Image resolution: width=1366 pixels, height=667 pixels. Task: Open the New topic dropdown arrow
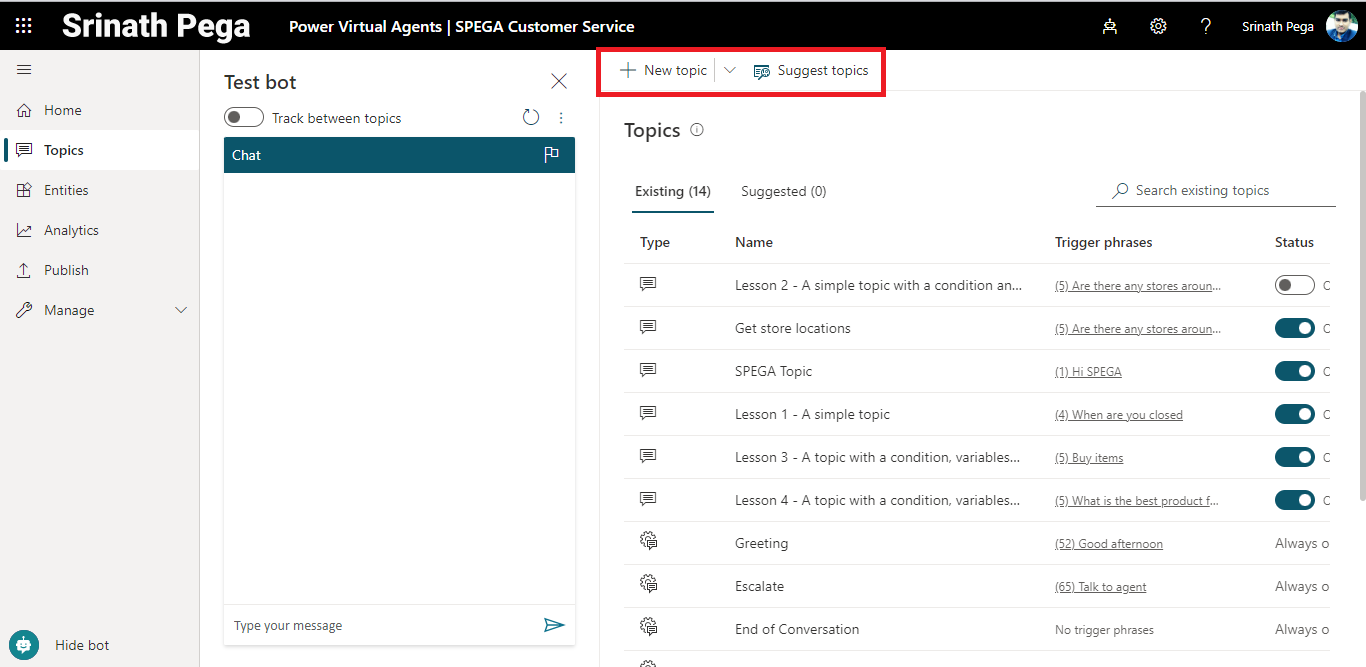coord(730,70)
